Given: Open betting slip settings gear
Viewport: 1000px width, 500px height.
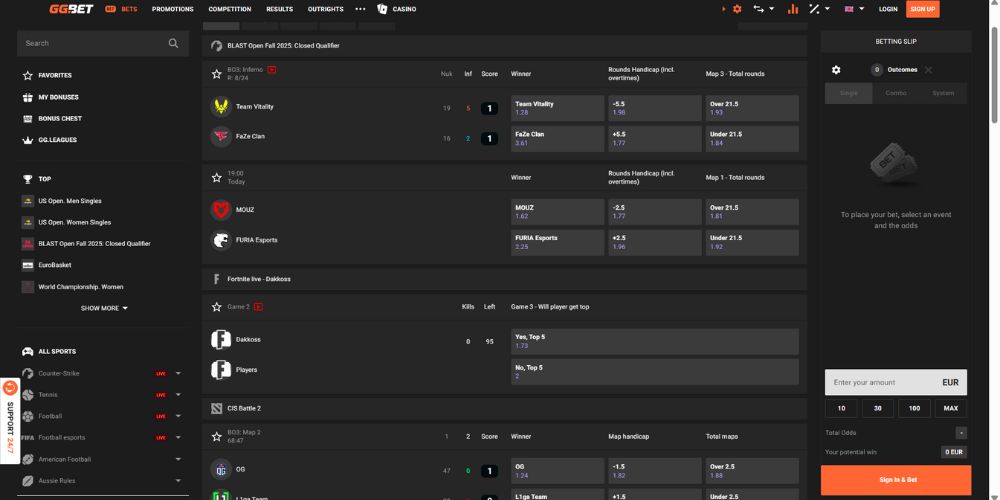Looking at the screenshot, I should pyautogui.click(x=836, y=70).
